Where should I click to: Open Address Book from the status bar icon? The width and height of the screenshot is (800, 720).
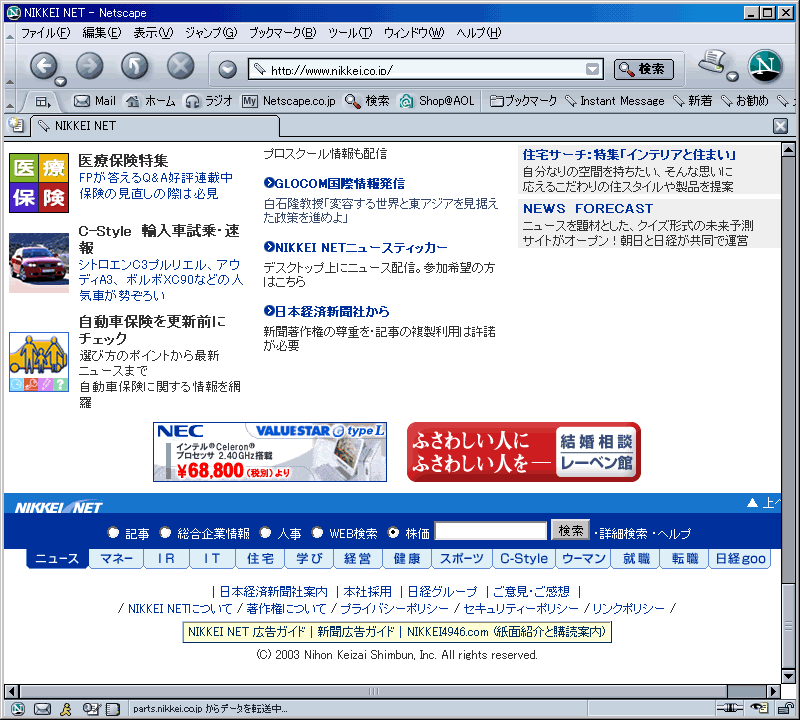113,708
